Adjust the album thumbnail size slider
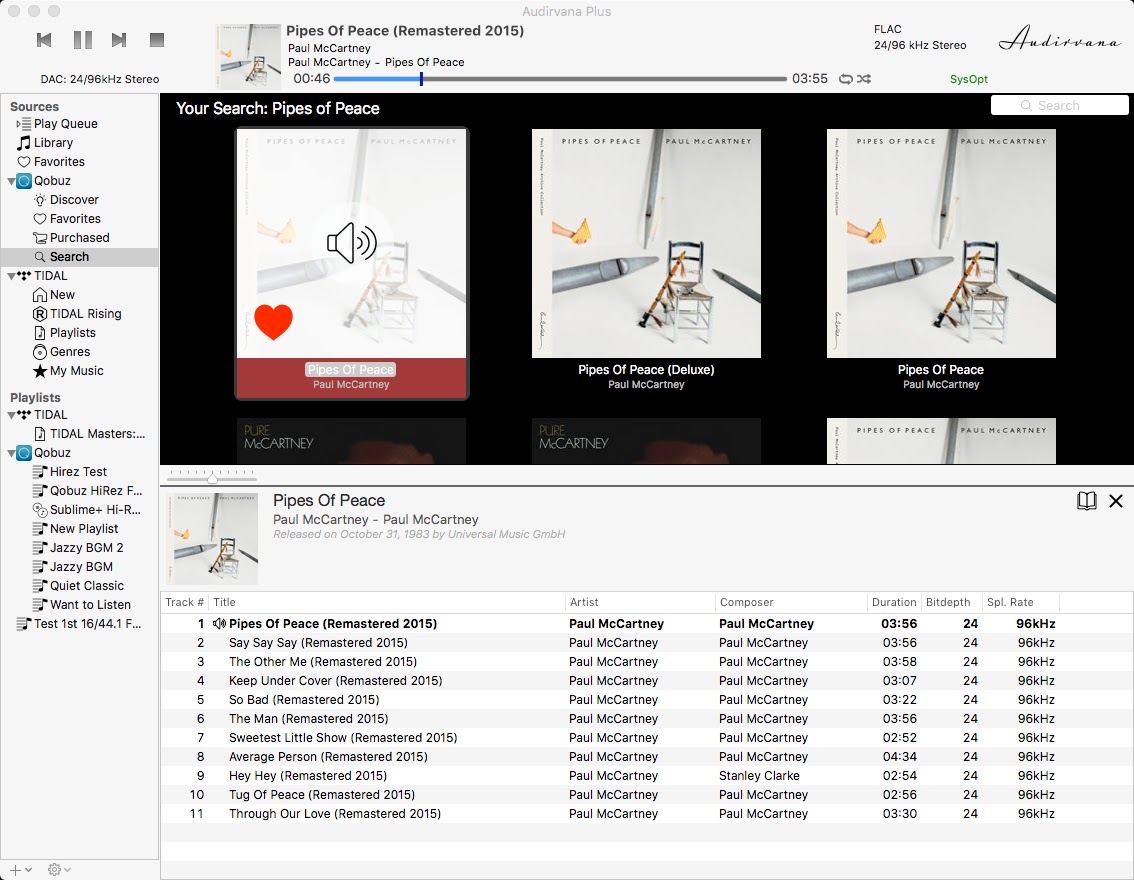1134x880 pixels. pyautogui.click(x=212, y=477)
